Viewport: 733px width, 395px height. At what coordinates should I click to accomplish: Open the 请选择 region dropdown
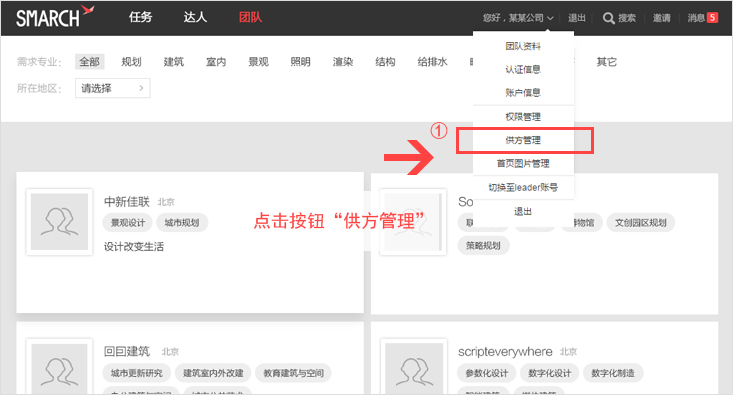pos(113,88)
